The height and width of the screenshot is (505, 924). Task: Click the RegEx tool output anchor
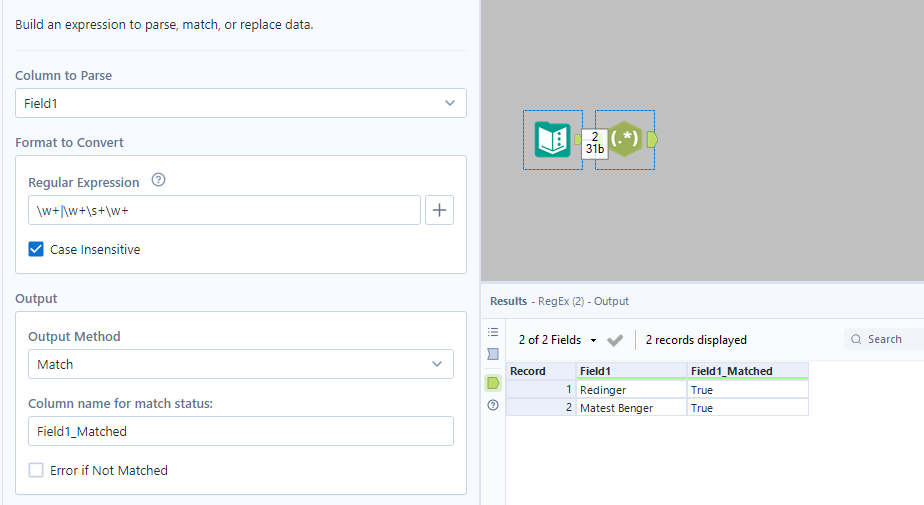coord(652,139)
